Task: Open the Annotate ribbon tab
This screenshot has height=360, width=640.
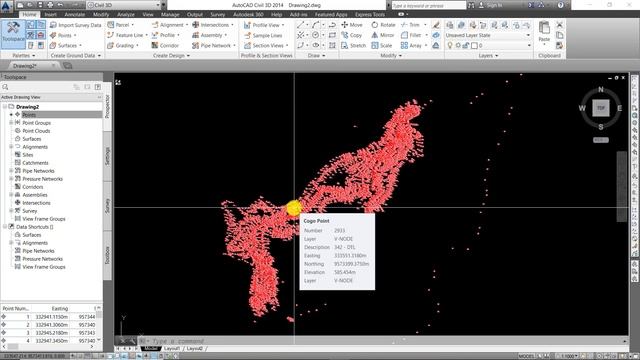Action: (x=75, y=14)
